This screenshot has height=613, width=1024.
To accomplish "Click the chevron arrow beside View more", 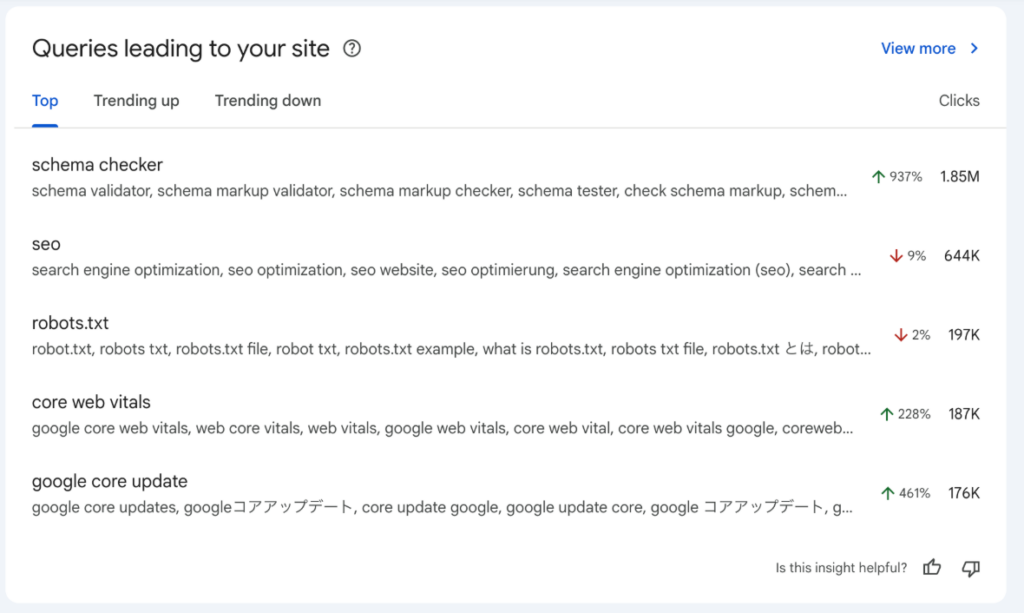I will tap(974, 48).
